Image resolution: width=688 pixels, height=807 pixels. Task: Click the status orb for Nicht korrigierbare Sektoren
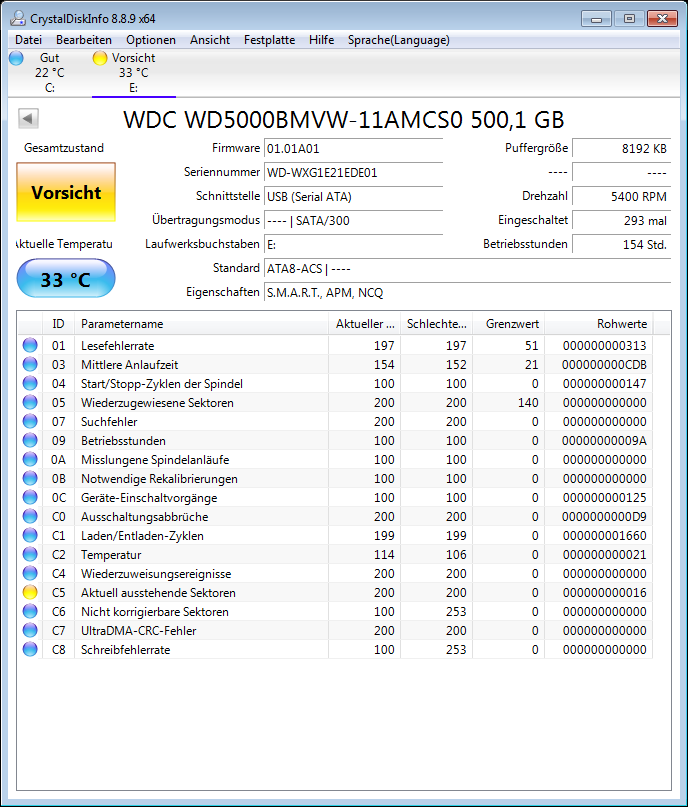(30, 611)
